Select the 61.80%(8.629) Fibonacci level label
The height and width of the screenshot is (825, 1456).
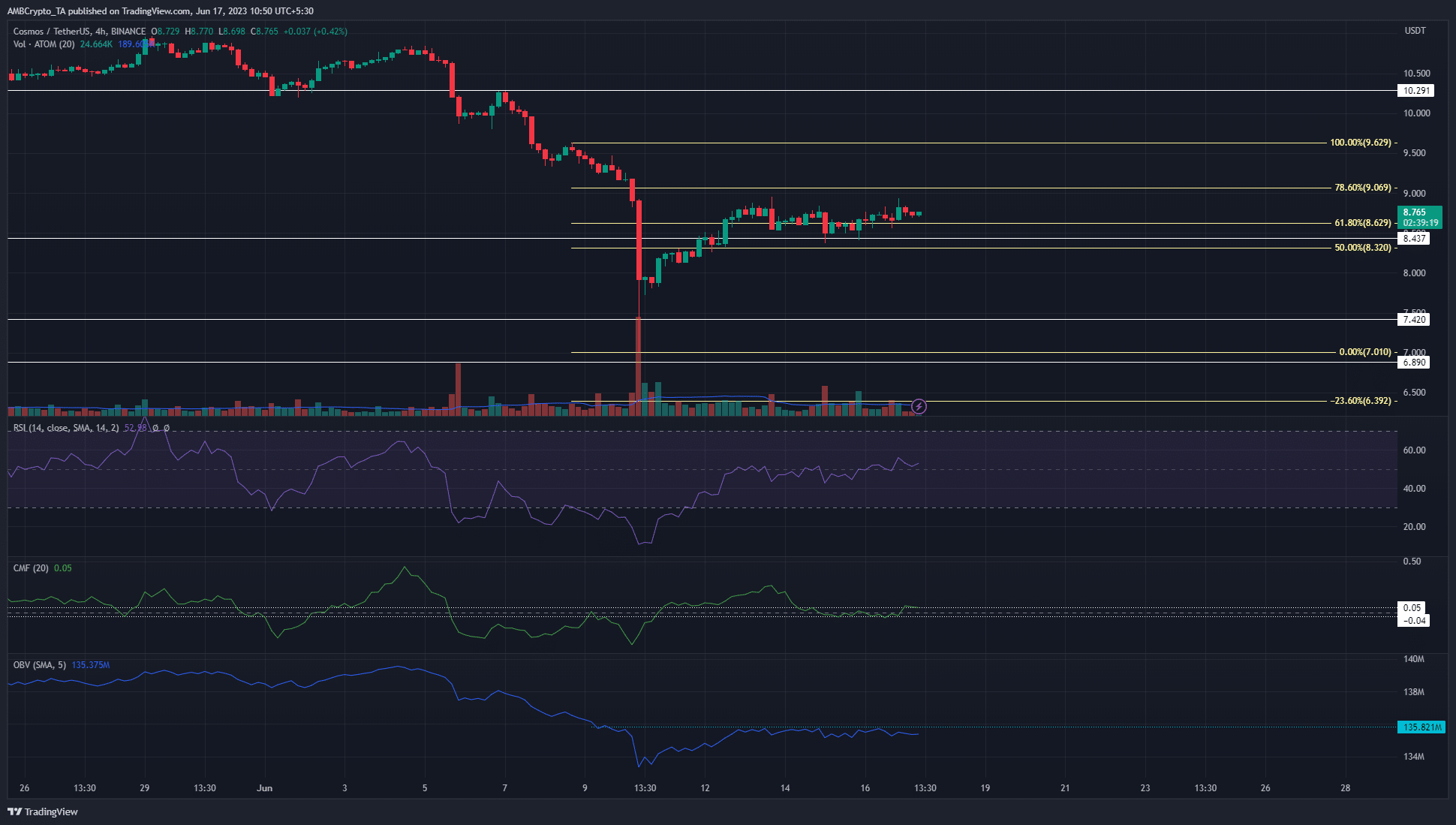coord(1362,223)
